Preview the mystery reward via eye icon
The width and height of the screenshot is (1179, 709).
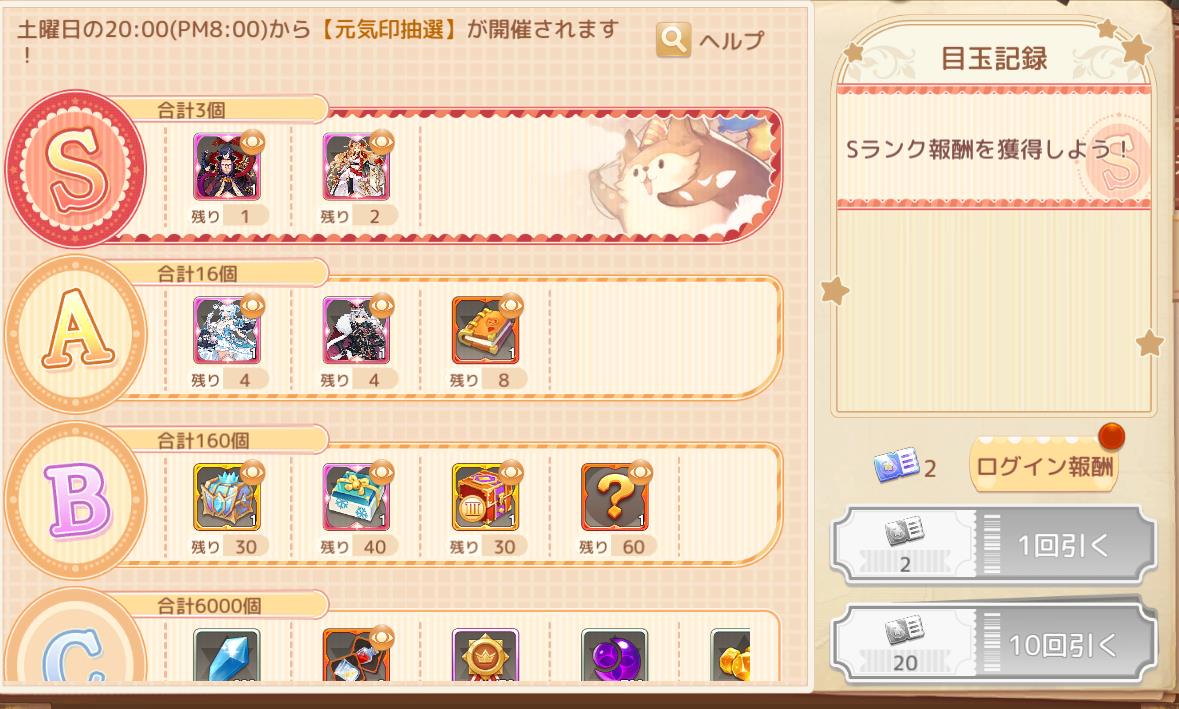pyautogui.click(x=641, y=472)
